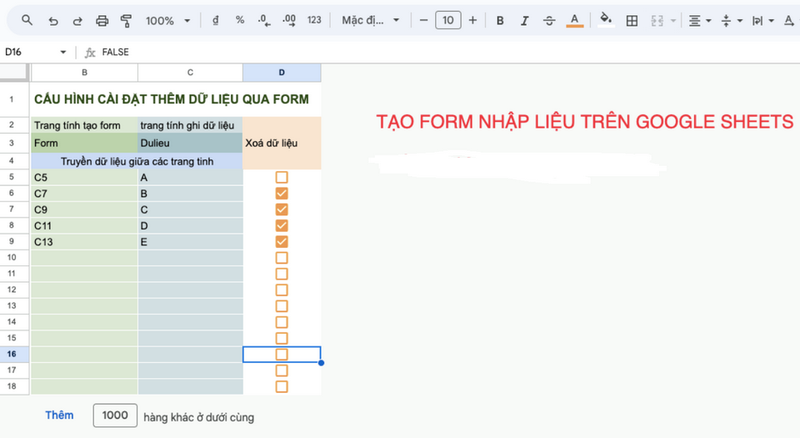Click the text wrapping icon
800x438 pixels.
[x=757, y=21]
